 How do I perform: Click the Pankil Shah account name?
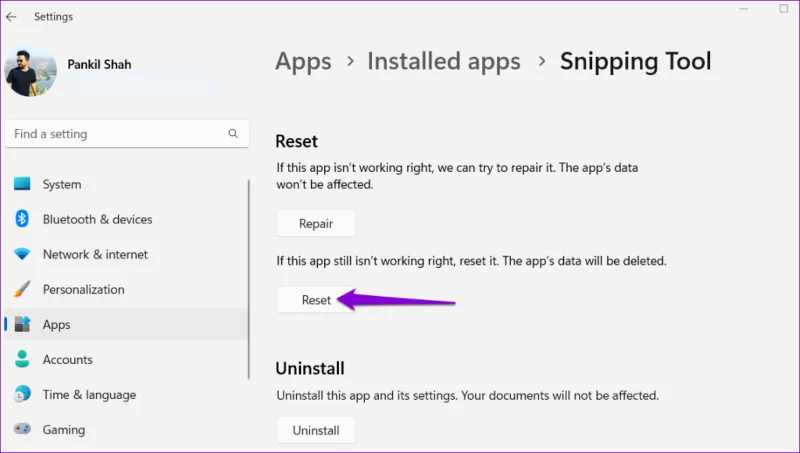(99, 64)
